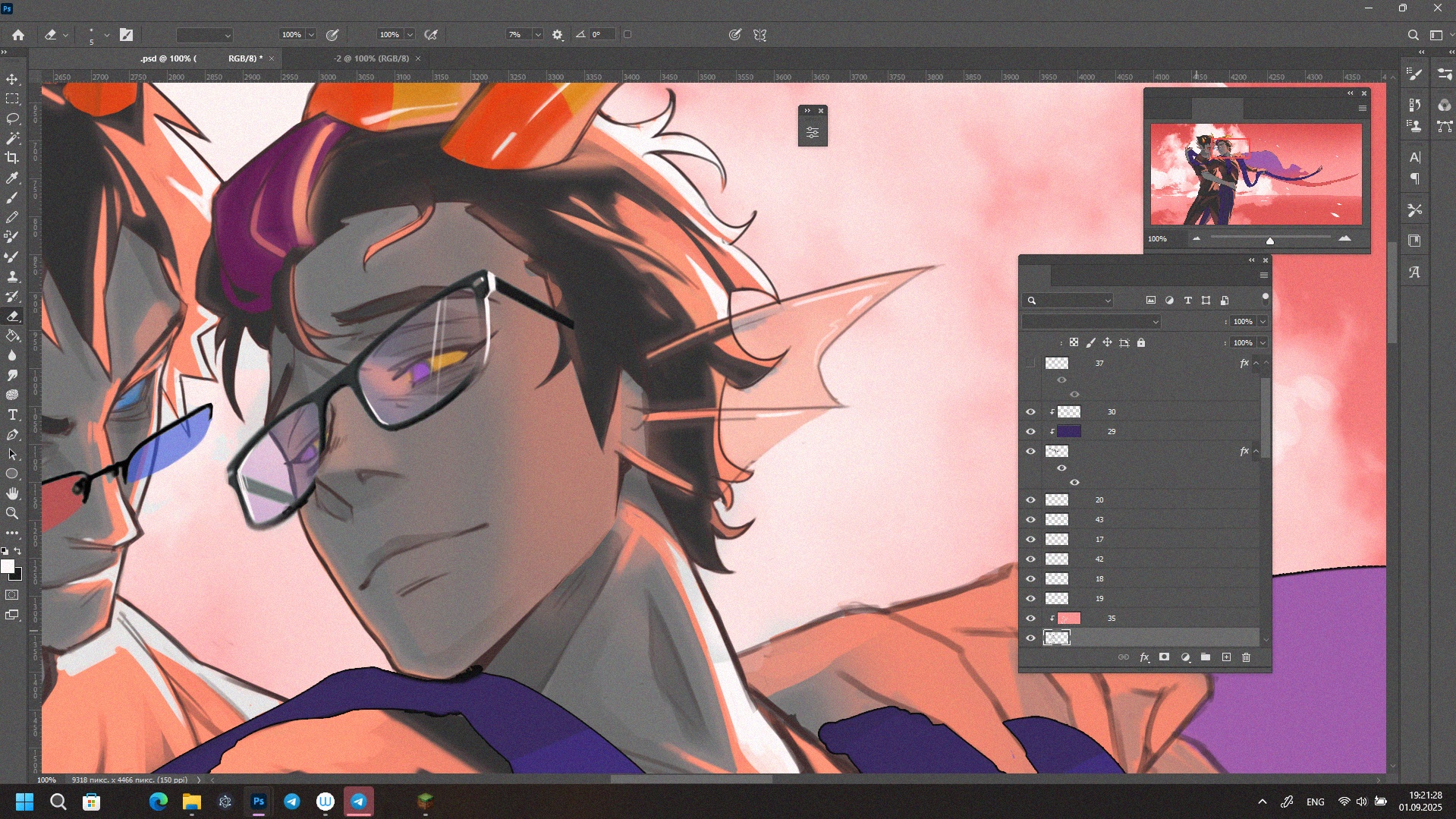The width and height of the screenshot is (1456, 819).
Task: Click the Navigator preview thumbnail
Action: tap(1256, 174)
